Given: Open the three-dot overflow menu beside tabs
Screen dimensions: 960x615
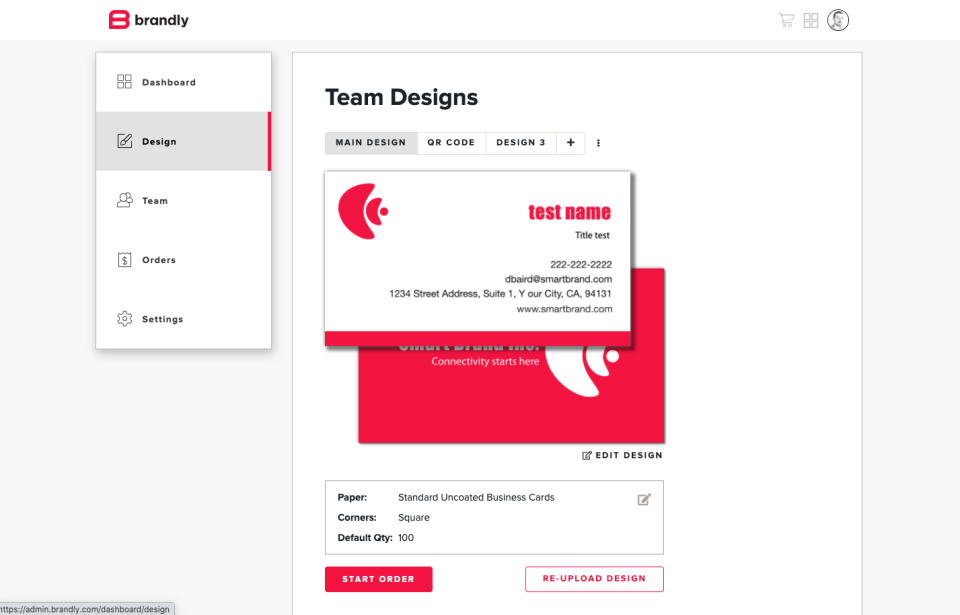Looking at the screenshot, I should click(x=598, y=143).
